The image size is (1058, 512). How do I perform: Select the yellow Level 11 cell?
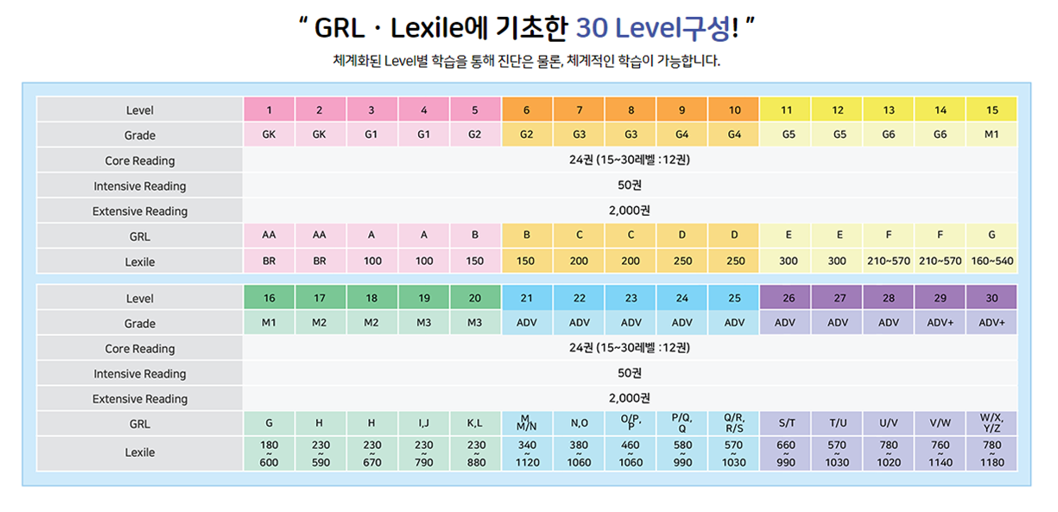(786, 109)
